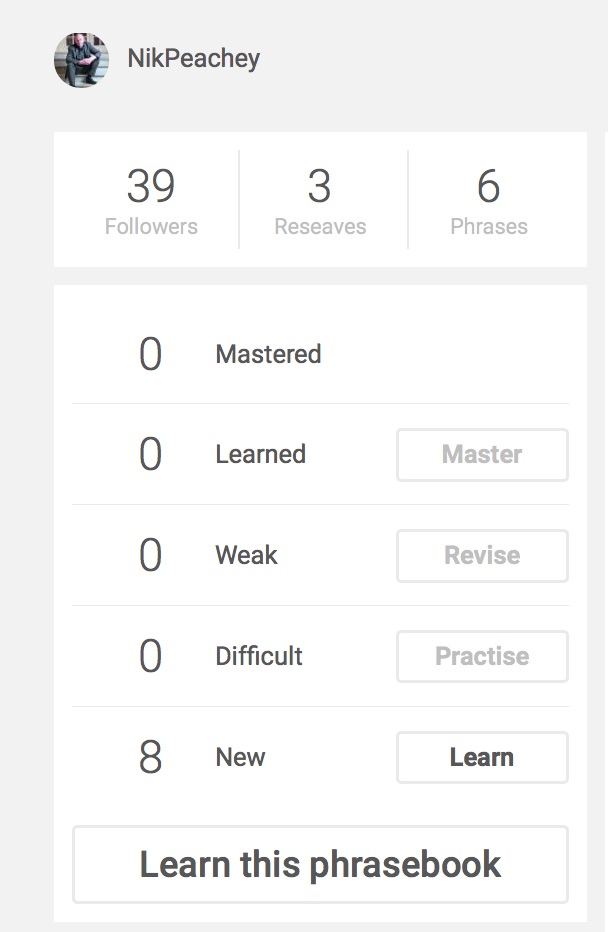
Task: Select the Mastered category label
Action: click(268, 354)
